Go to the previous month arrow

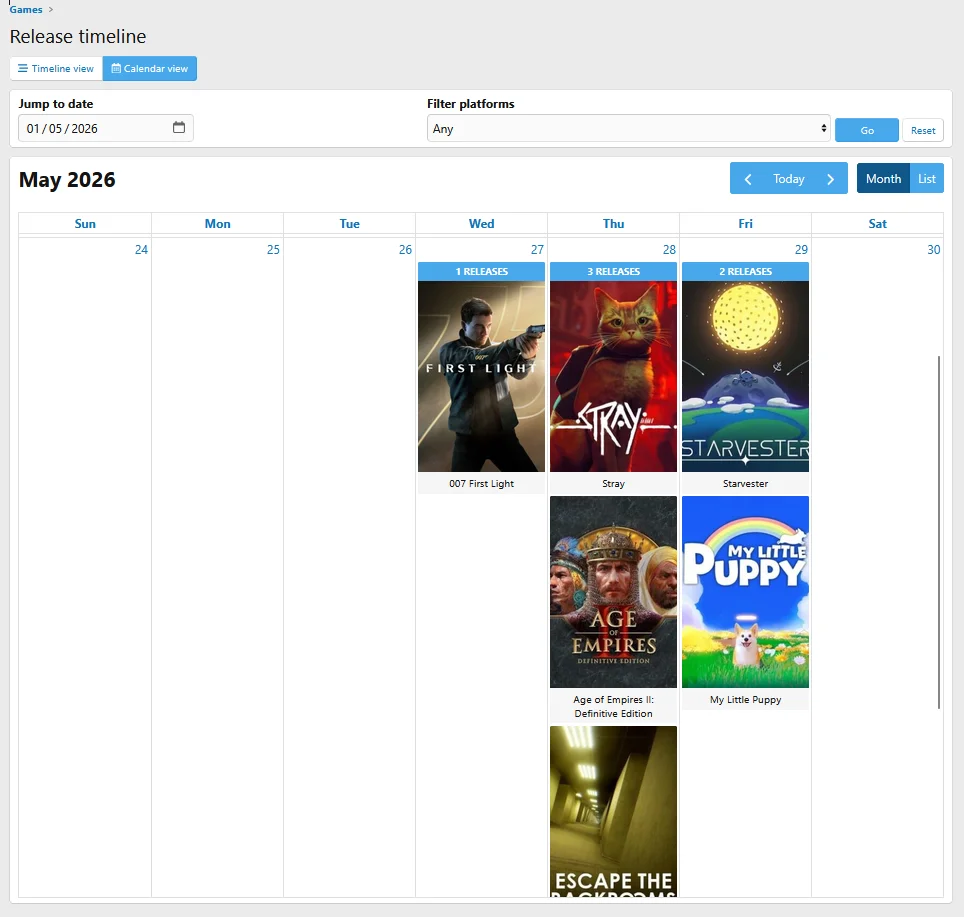pos(748,179)
